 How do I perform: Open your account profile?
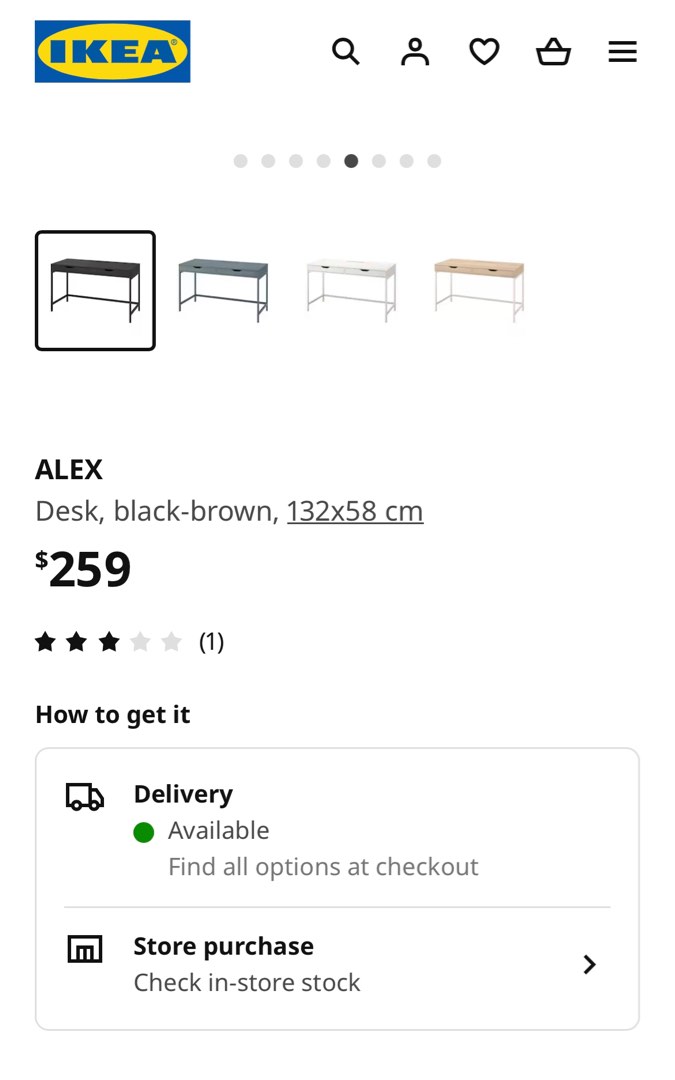click(415, 51)
